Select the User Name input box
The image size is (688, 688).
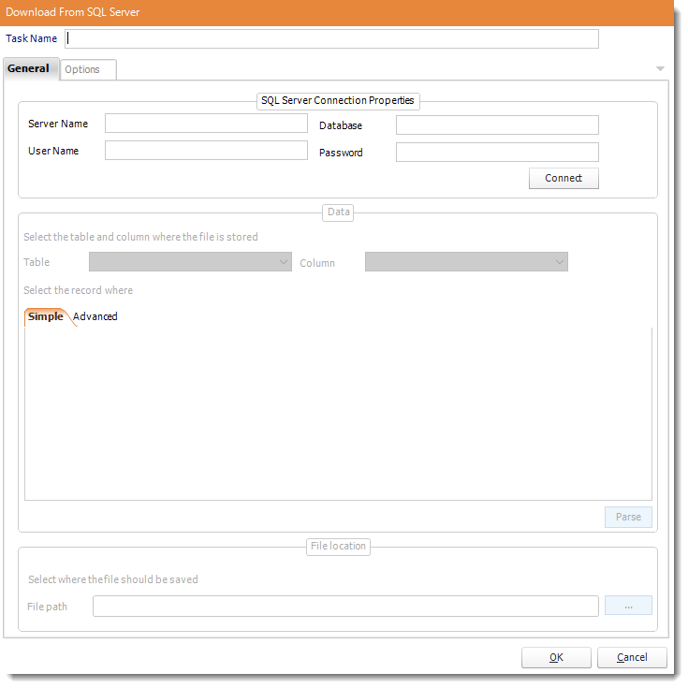click(206, 150)
